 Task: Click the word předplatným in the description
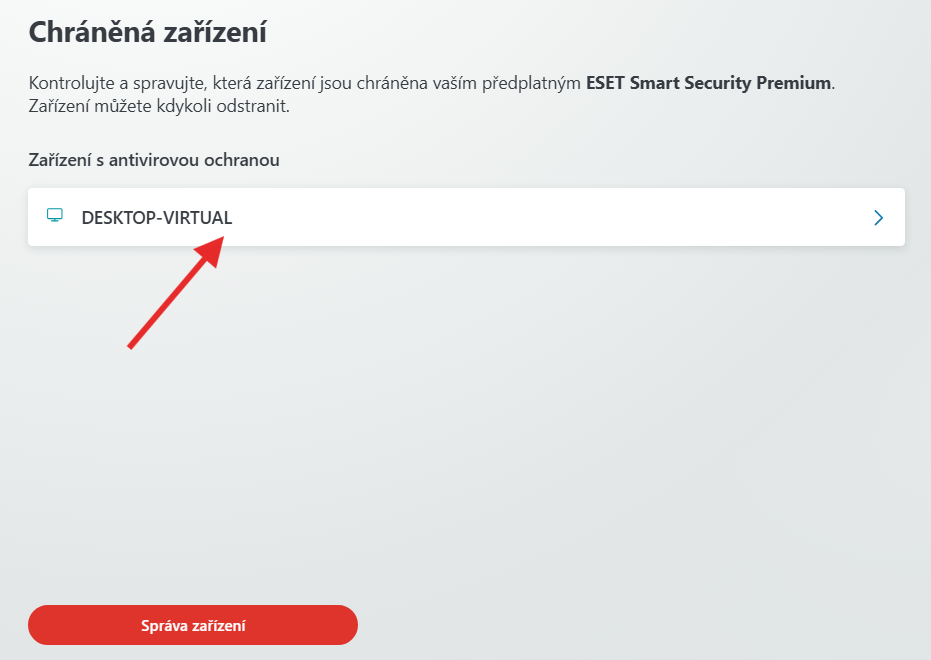click(531, 83)
